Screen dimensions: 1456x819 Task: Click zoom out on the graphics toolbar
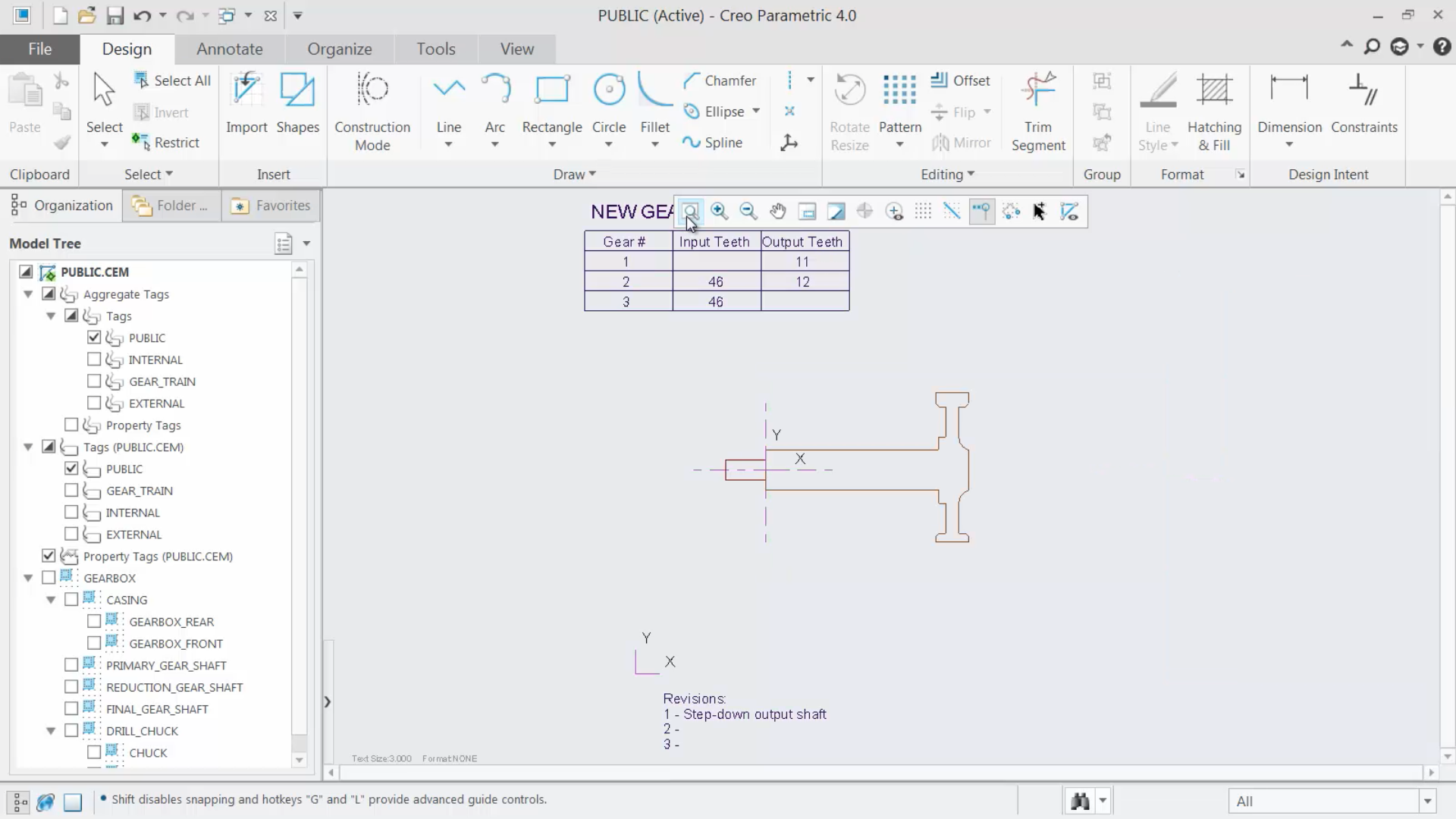[748, 212]
